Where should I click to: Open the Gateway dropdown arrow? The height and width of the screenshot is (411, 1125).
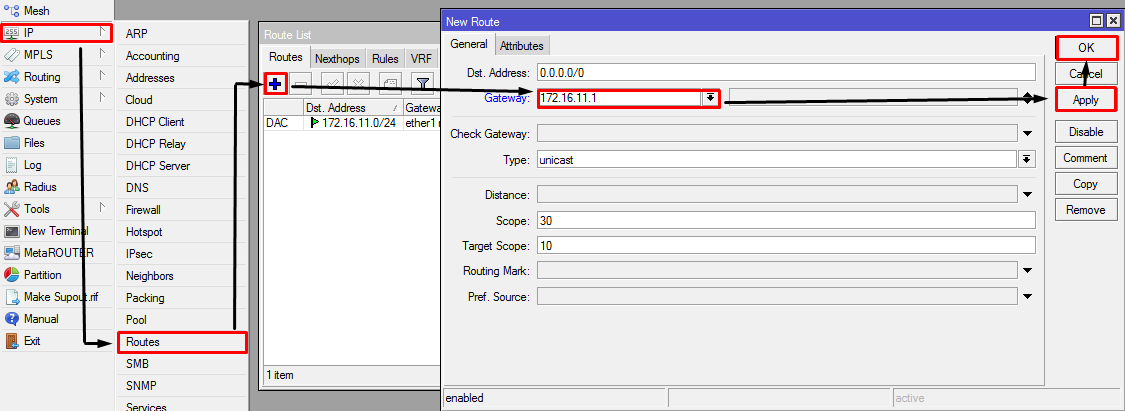[710, 98]
